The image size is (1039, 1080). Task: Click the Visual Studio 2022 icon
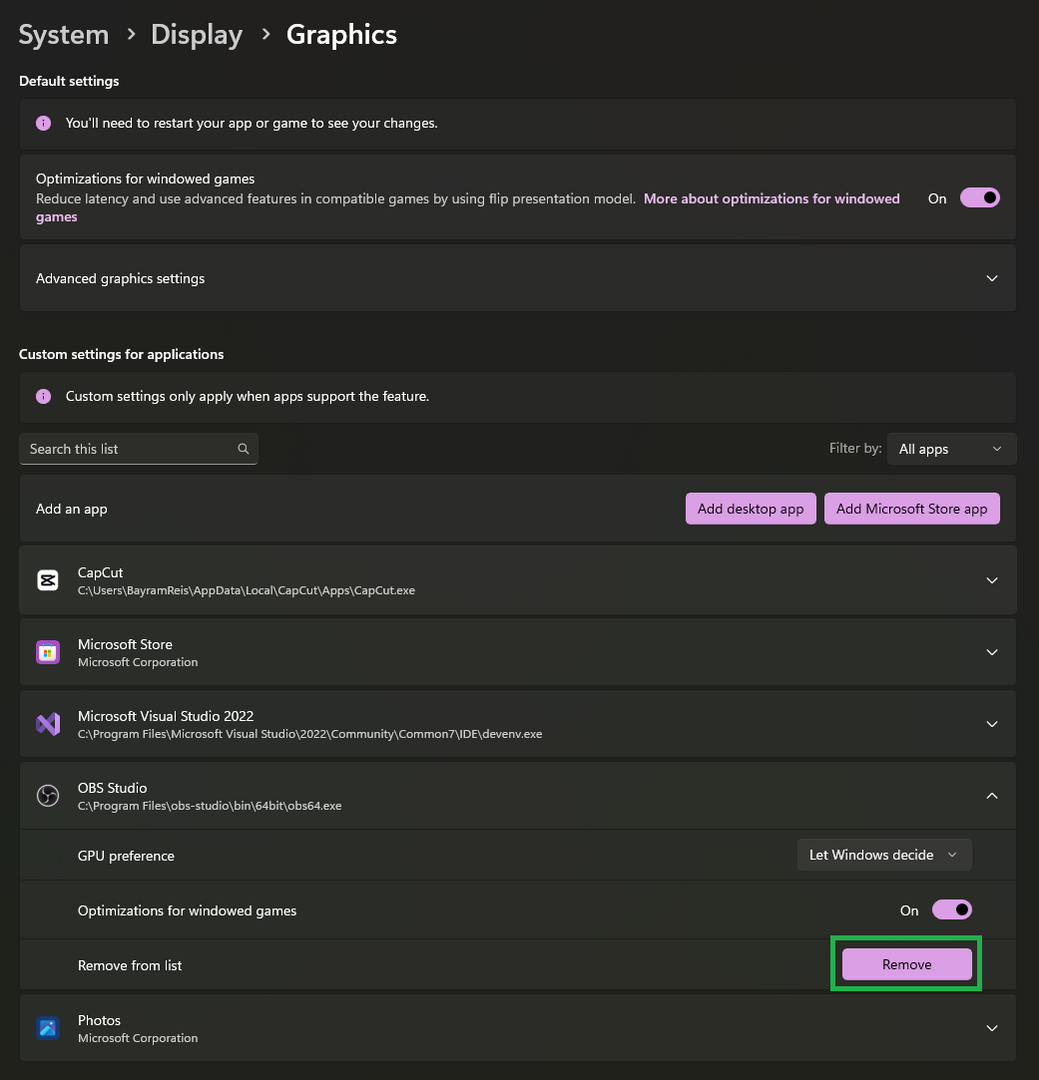tap(48, 724)
